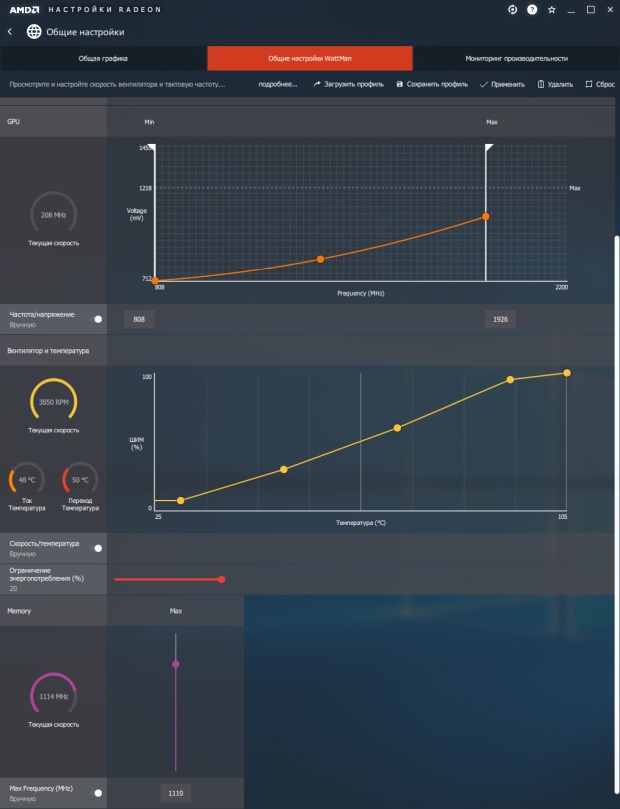The height and width of the screenshot is (809, 620).
Task: Select the third yellow fan curve point
Action: click(397, 428)
